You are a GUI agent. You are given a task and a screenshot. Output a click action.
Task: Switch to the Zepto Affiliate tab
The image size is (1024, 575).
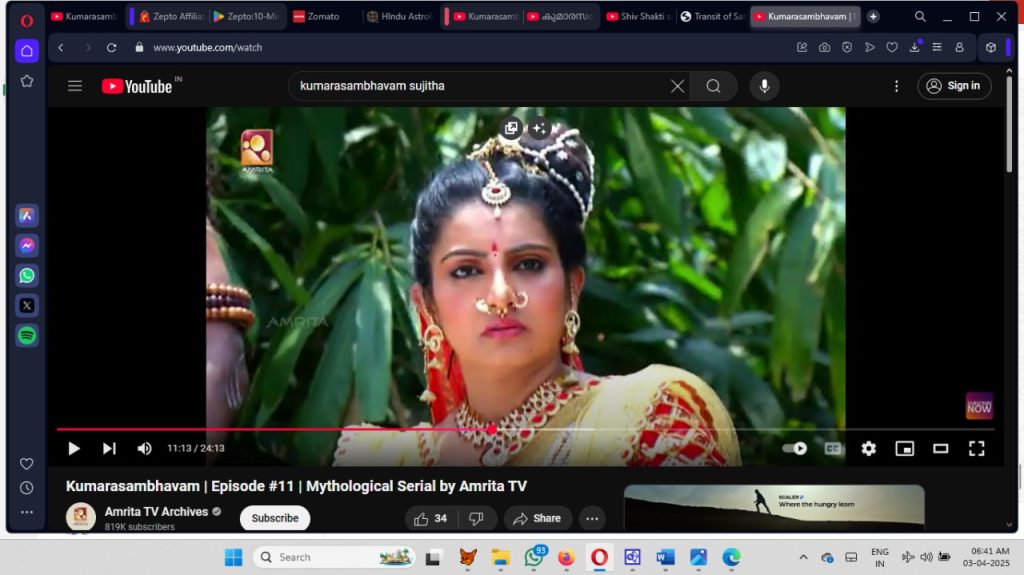(x=172, y=16)
